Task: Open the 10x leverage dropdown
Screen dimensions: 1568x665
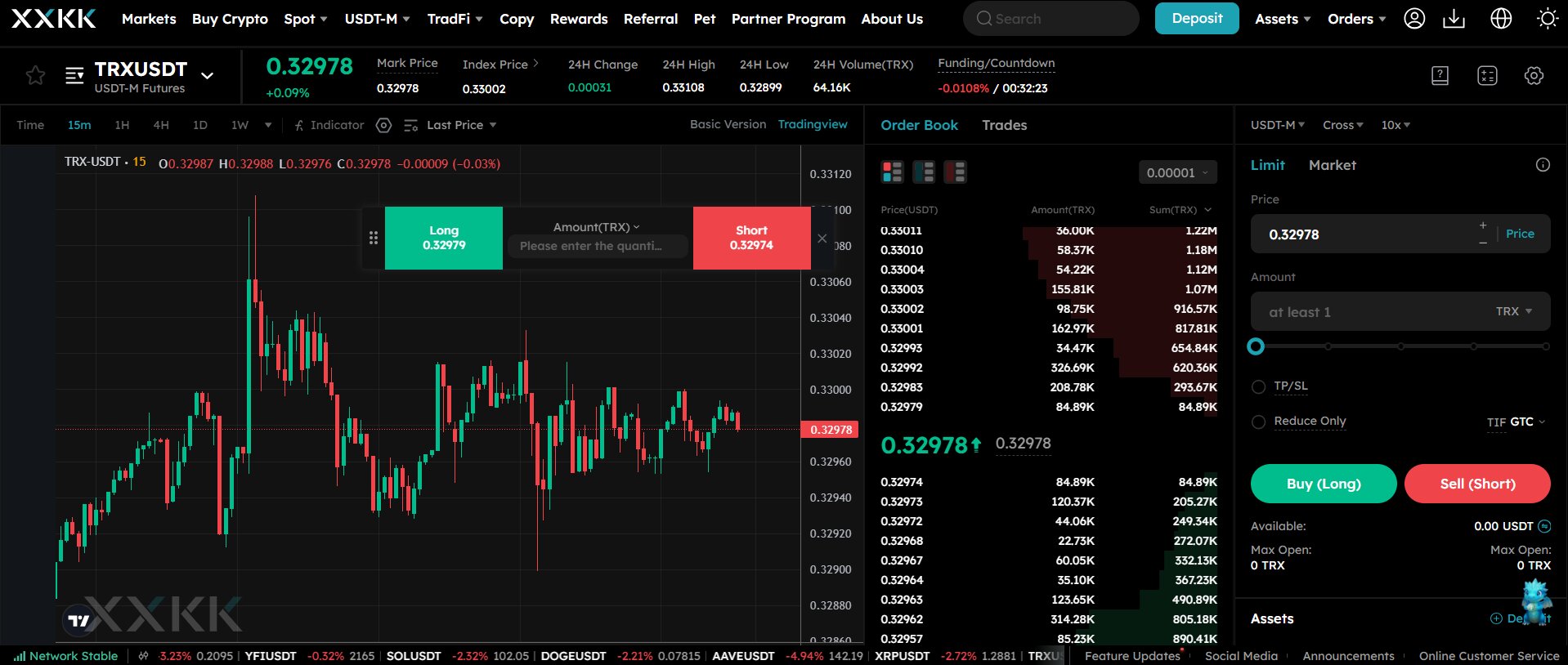Action: pyautogui.click(x=1396, y=125)
